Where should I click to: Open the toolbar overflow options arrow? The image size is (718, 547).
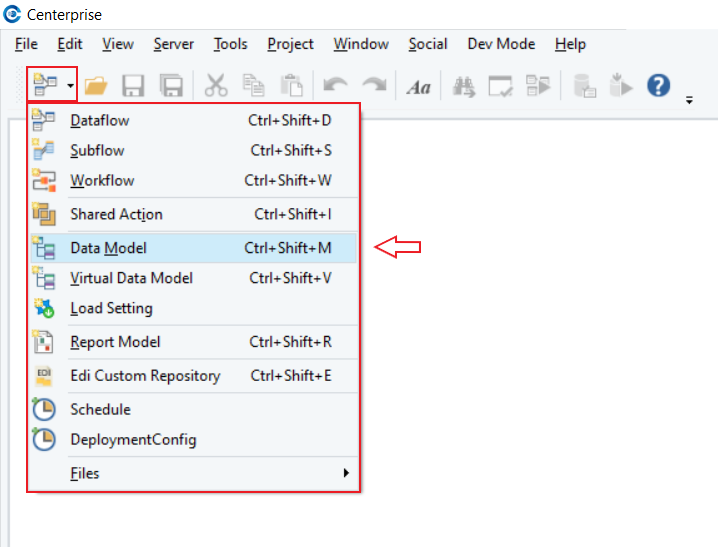tap(689, 100)
